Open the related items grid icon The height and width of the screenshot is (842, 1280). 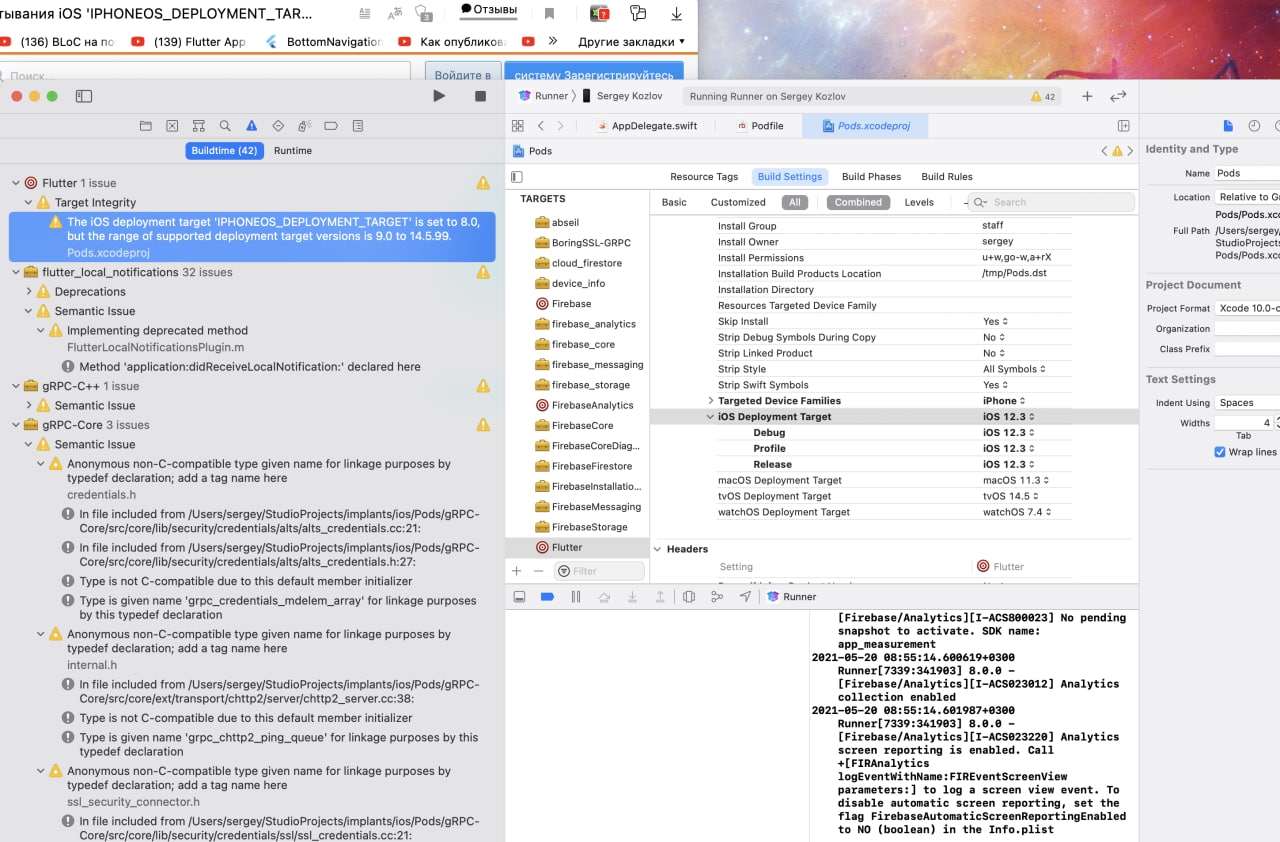tap(518, 126)
